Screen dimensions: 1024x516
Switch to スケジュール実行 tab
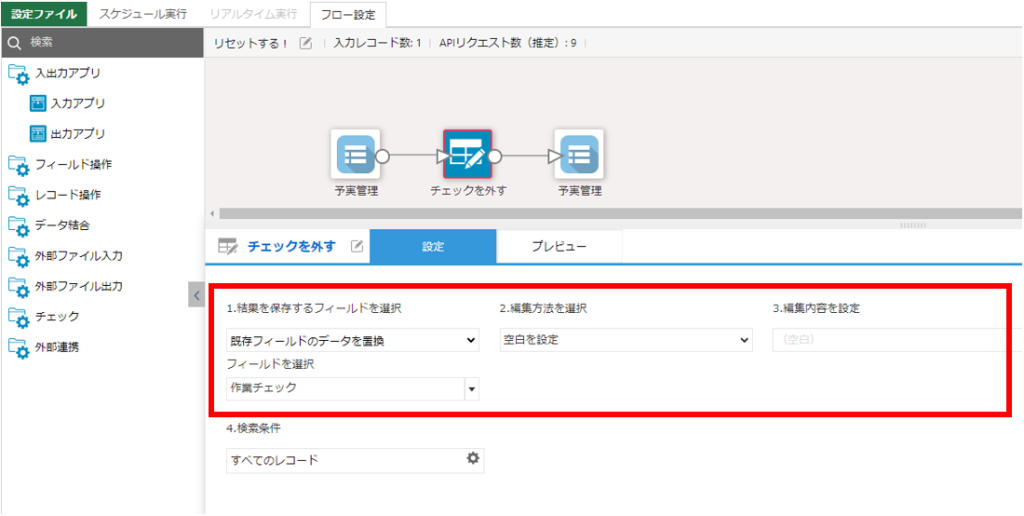142,14
